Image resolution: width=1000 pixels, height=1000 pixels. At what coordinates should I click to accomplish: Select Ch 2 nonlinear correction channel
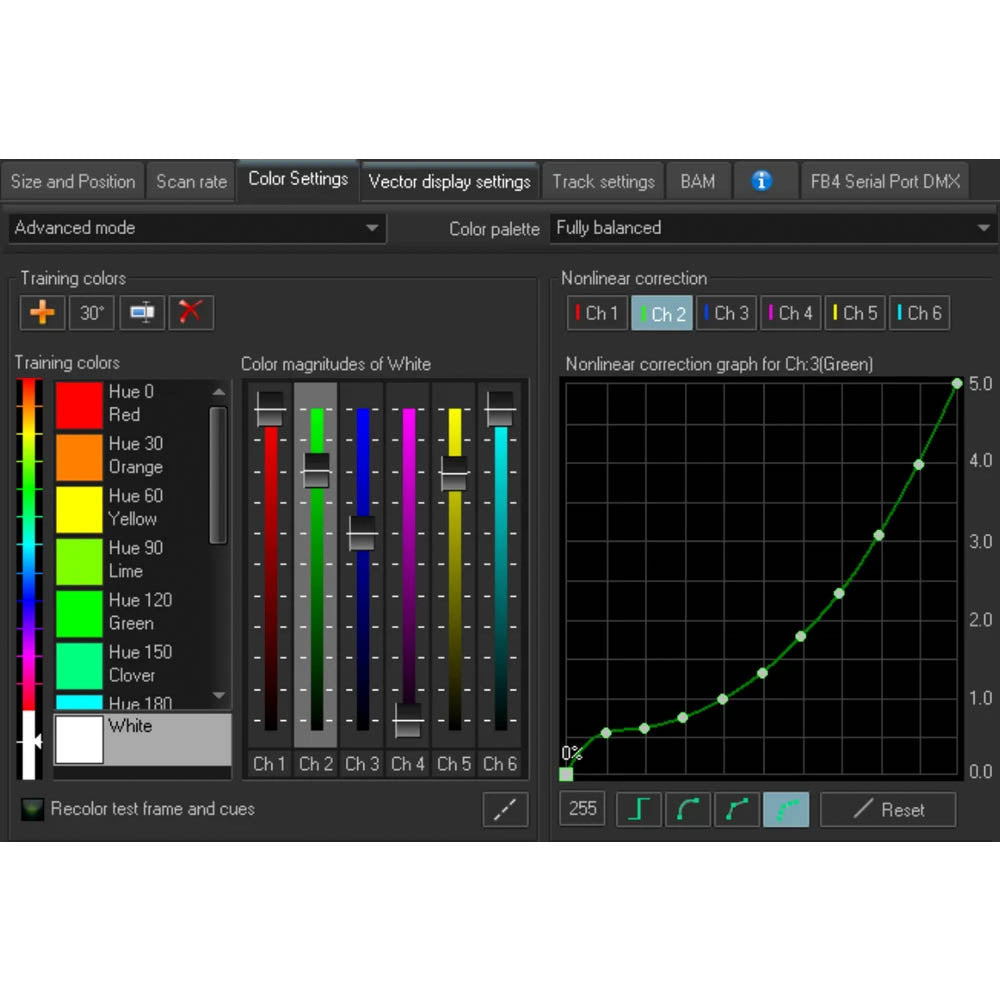662,313
